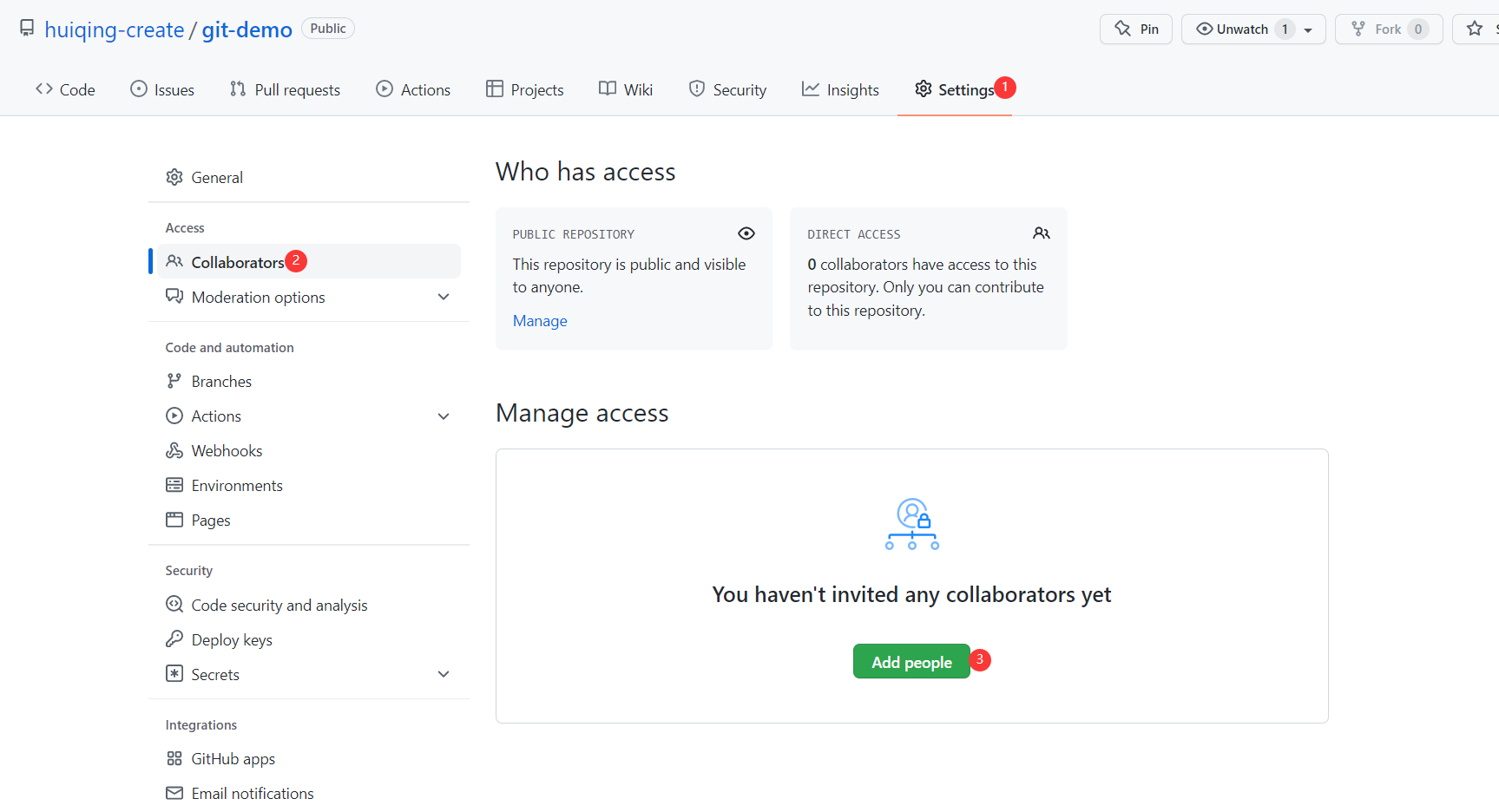Open the git-demo repository link
1499x812 pixels.
[x=247, y=29]
